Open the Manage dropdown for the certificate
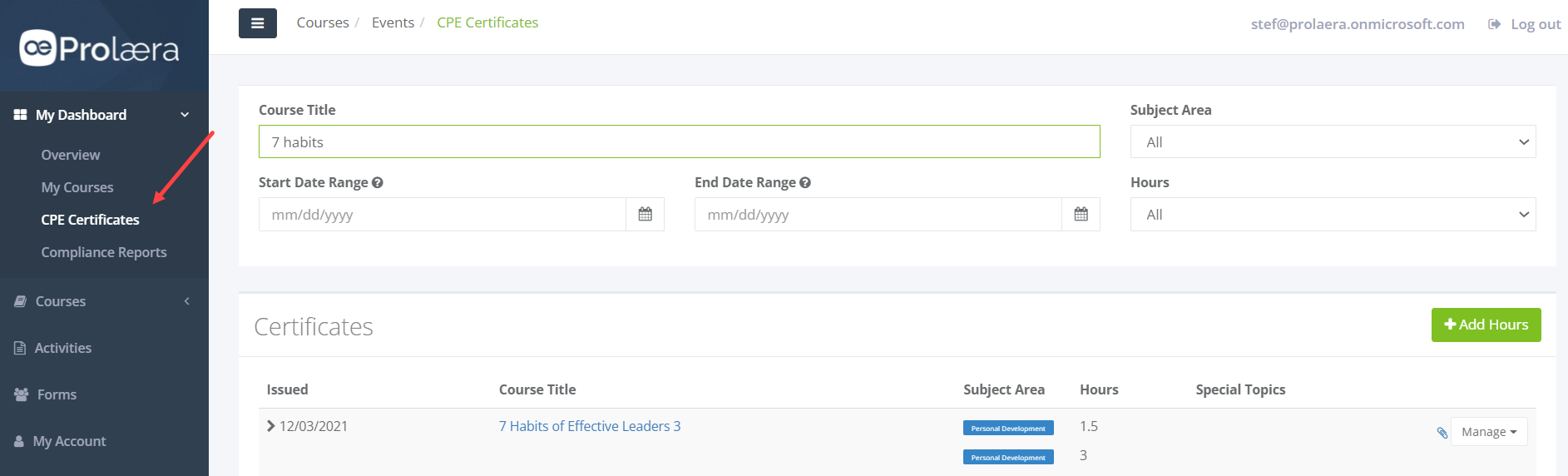The width and height of the screenshot is (1568, 476). tap(1489, 432)
